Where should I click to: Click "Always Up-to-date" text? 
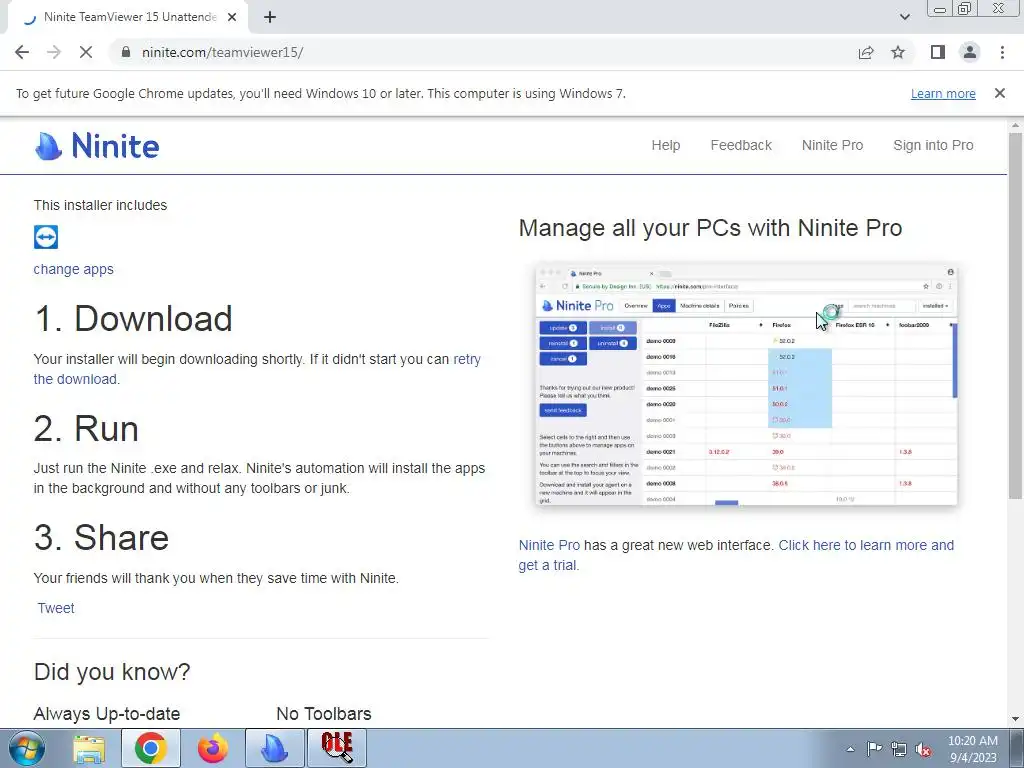click(106, 714)
